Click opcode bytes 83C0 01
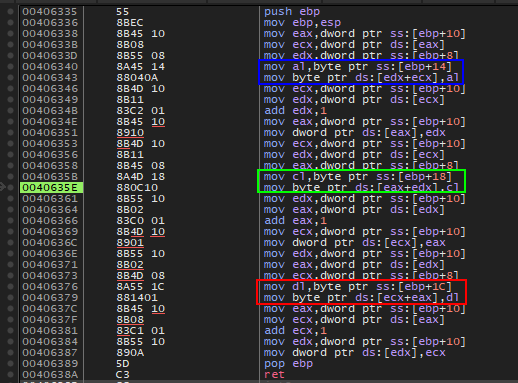The image size is (518, 383). 141,221
